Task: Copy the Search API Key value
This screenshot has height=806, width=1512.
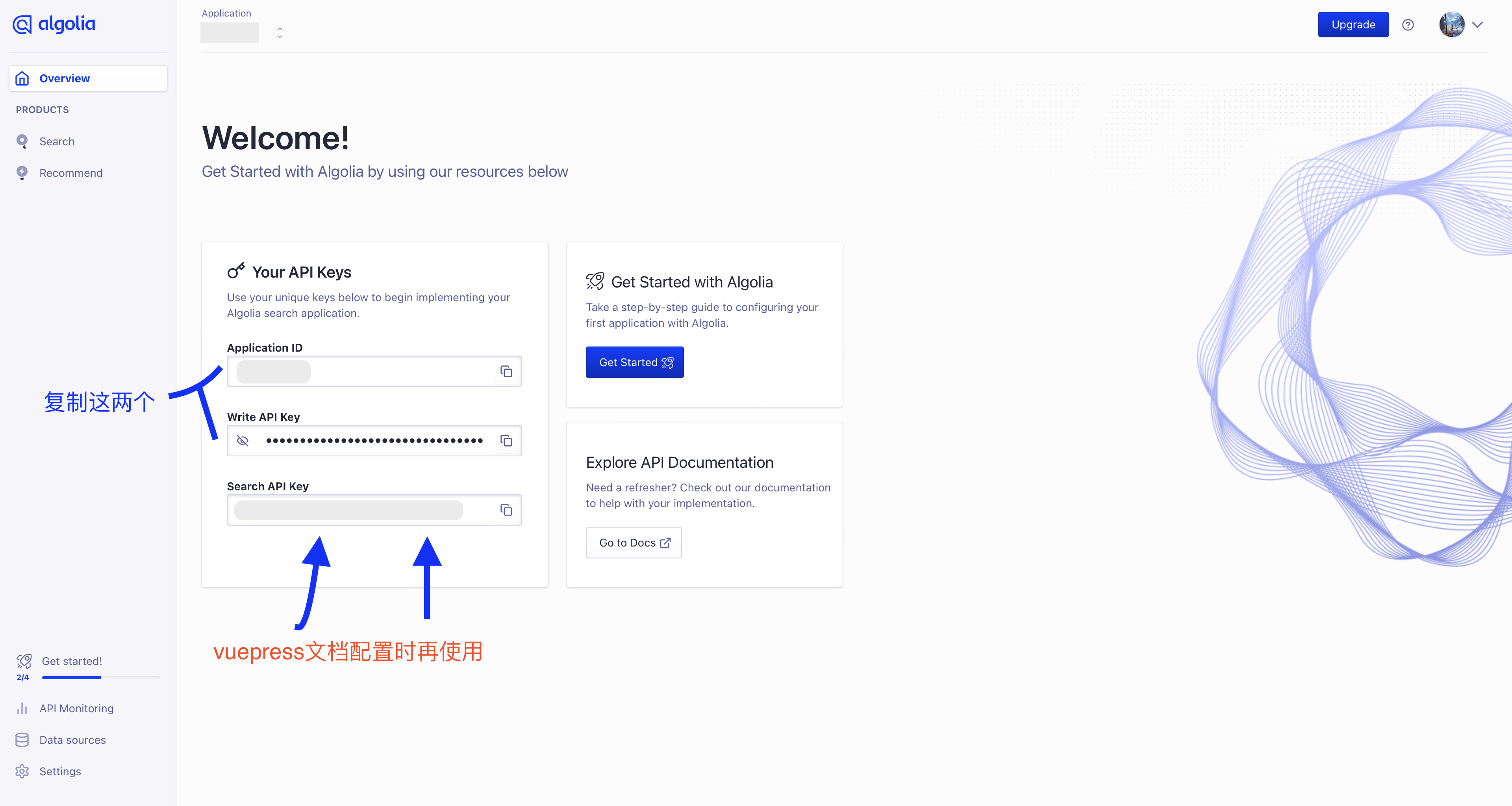Action: [x=506, y=510]
